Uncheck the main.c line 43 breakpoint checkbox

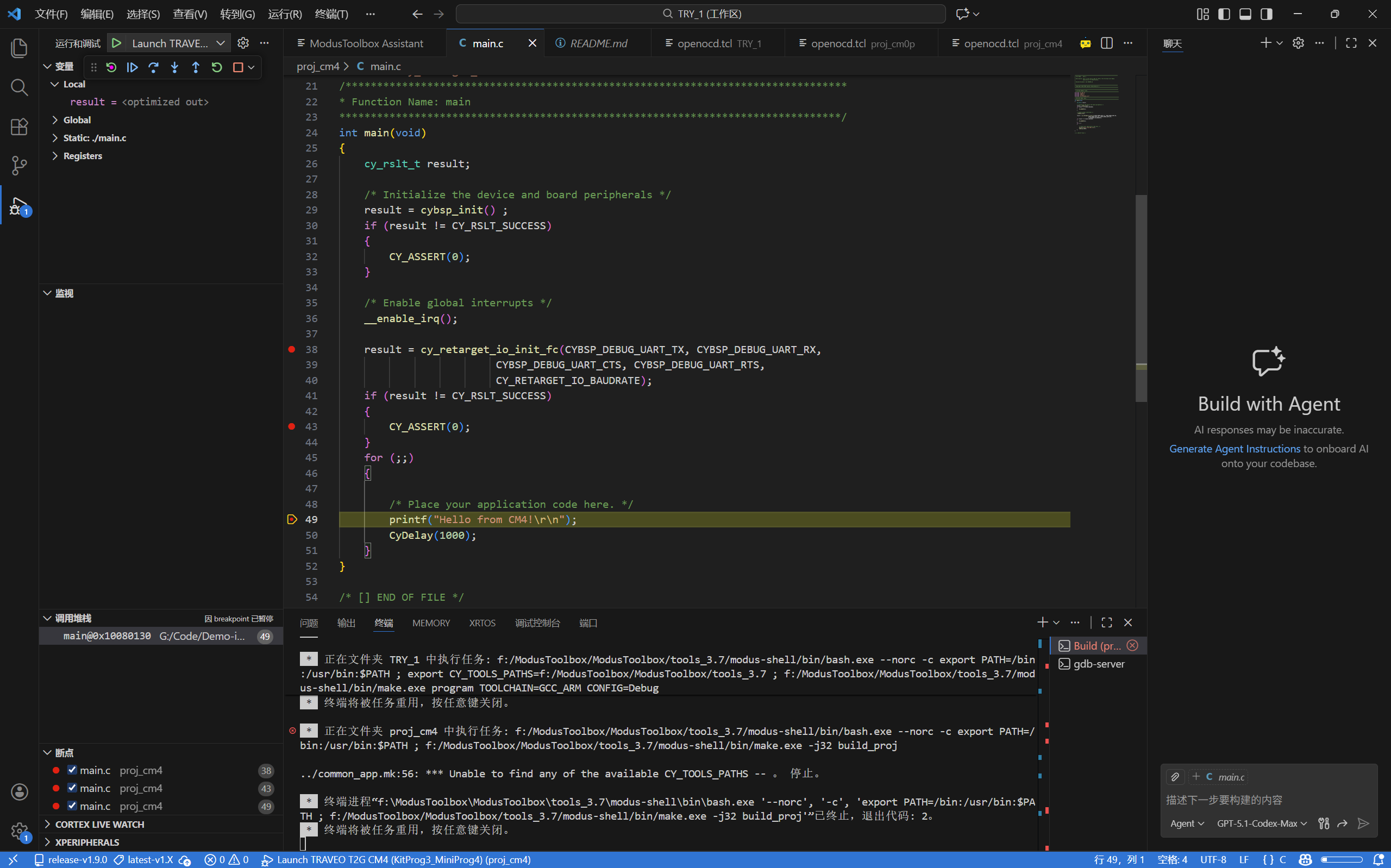point(72,788)
